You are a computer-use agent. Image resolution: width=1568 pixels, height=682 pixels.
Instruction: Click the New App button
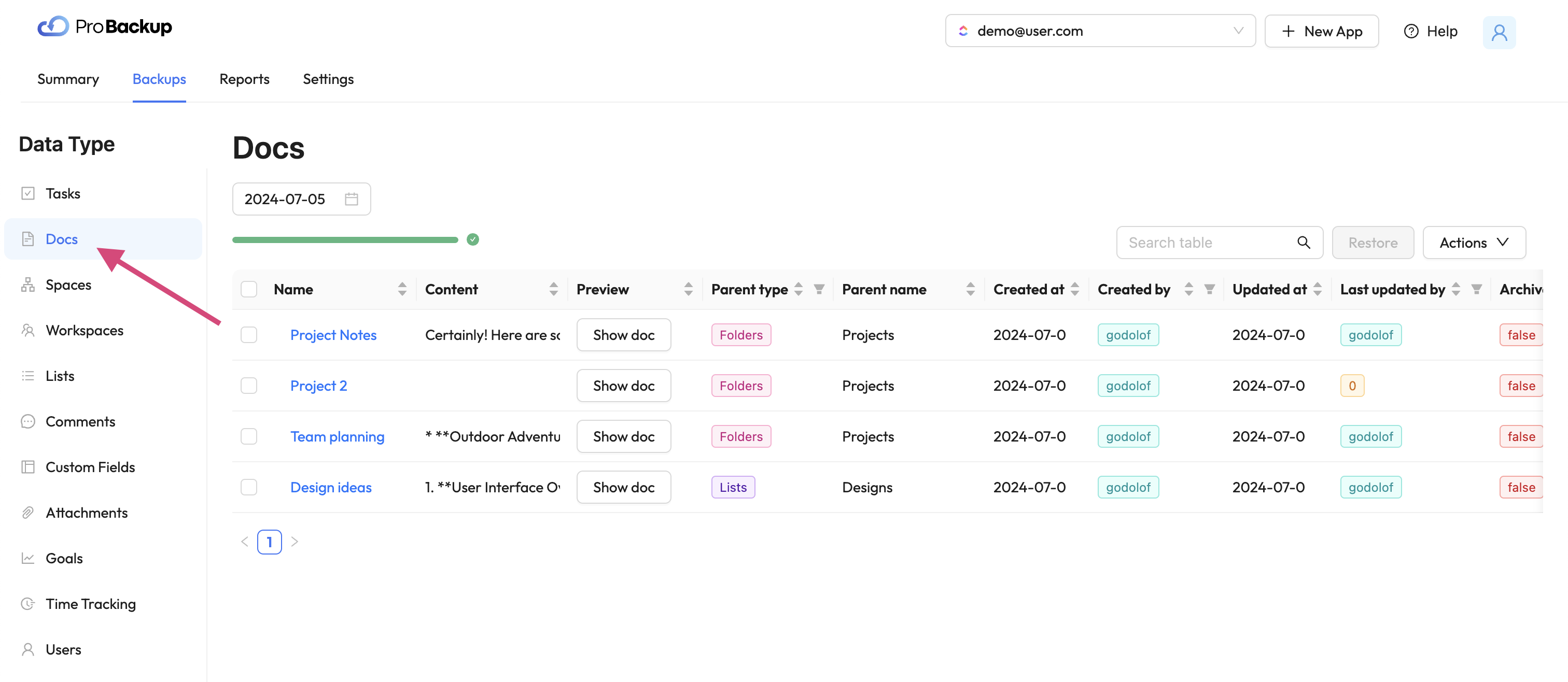click(x=1322, y=31)
